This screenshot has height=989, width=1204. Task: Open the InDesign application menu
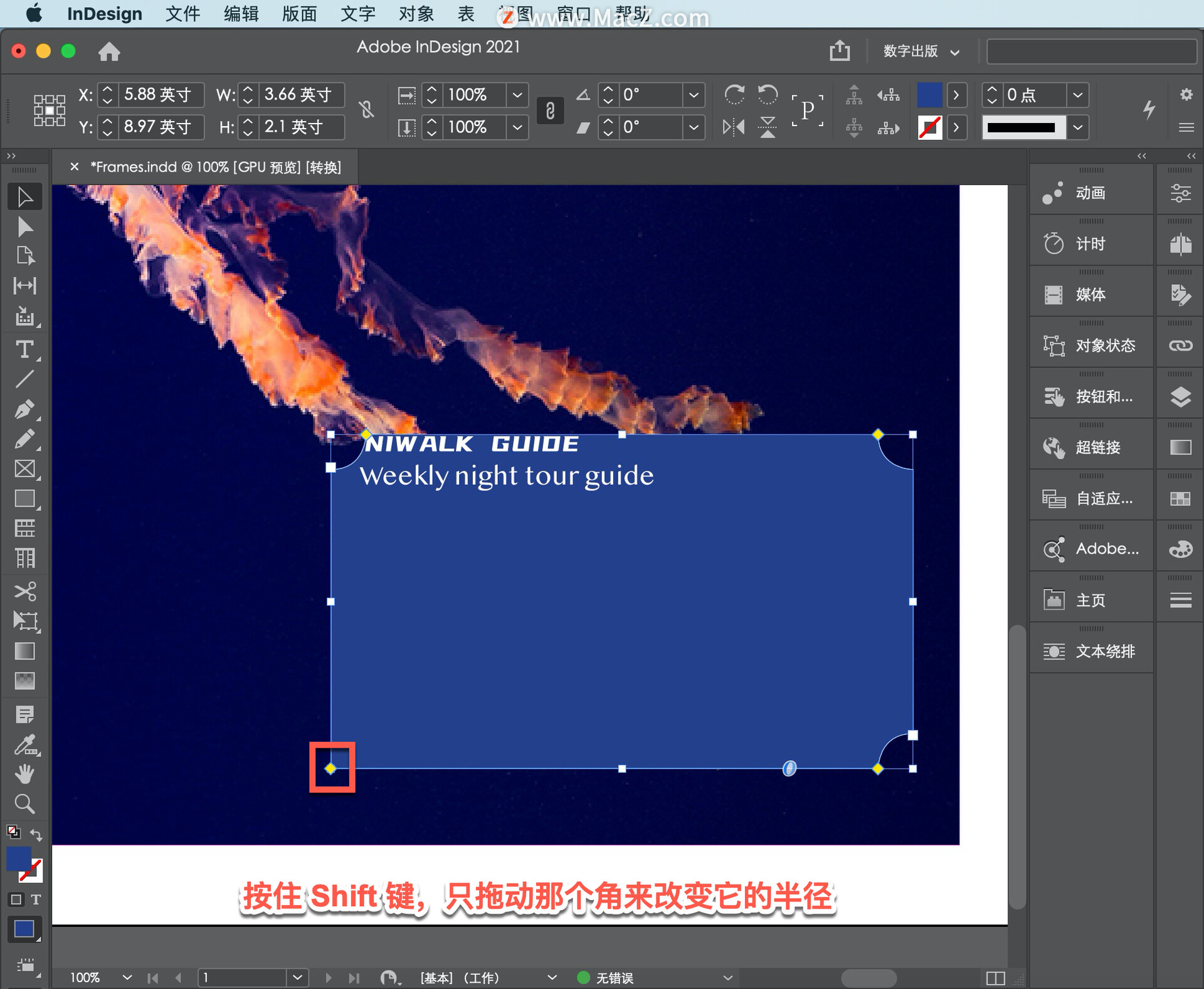tap(105, 14)
